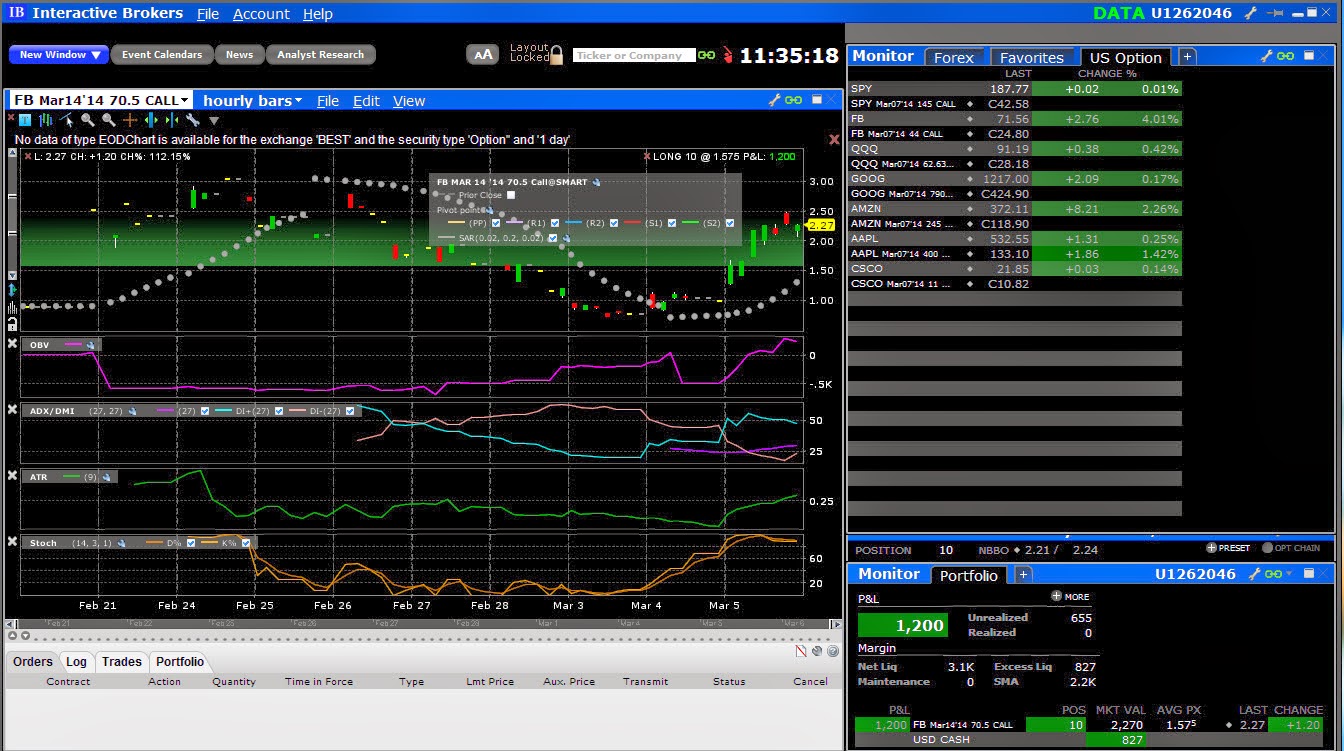This screenshot has height=751, width=1344.
Task: Click chain link icon beside ticker search
Action: coord(706,55)
